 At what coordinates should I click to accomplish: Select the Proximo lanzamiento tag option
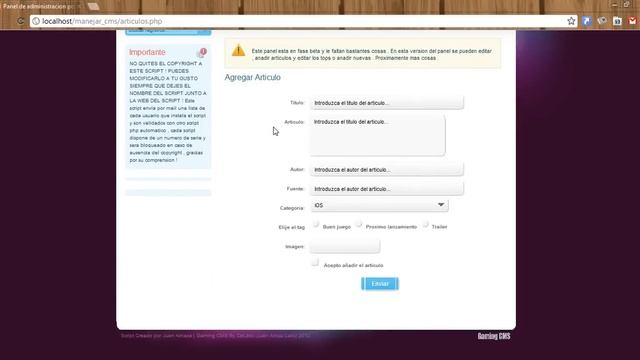(x=359, y=224)
